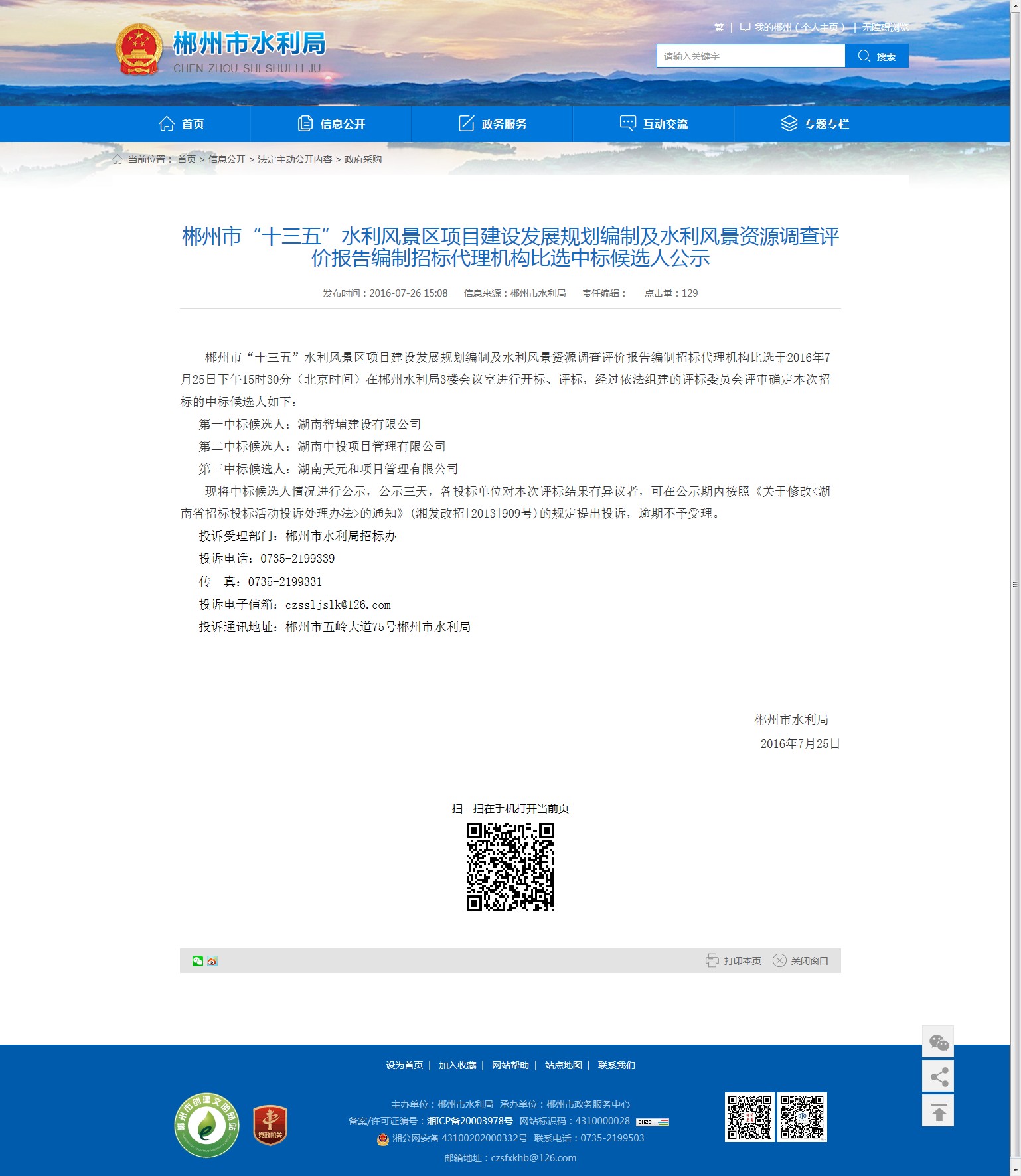
Task: Open 湘公网安备 43100202000332号 link
Action: tap(460, 1138)
